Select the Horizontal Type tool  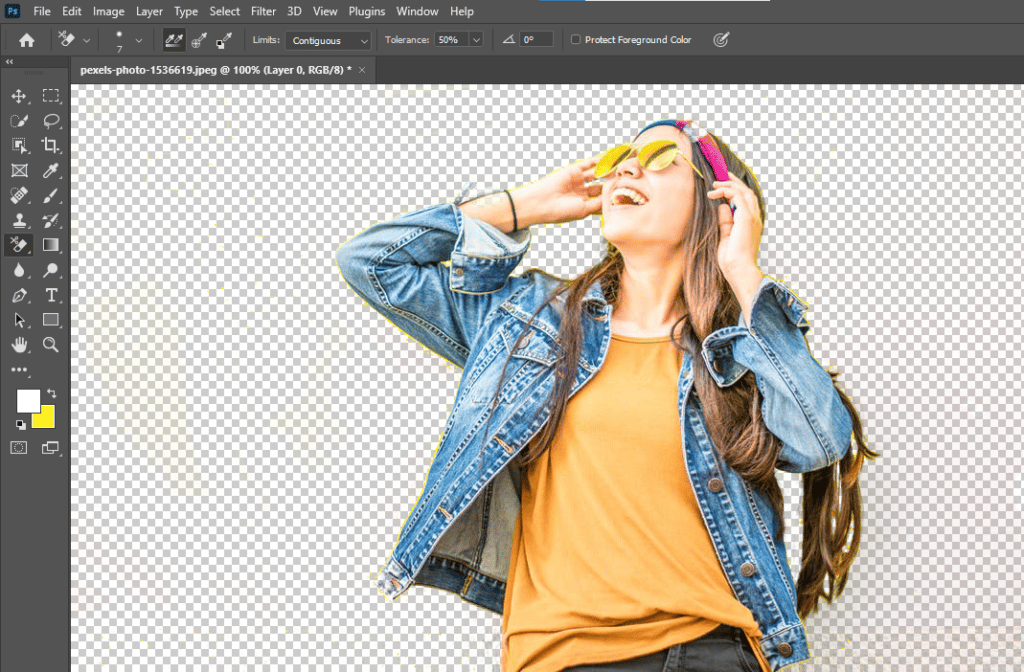click(50, 295)
